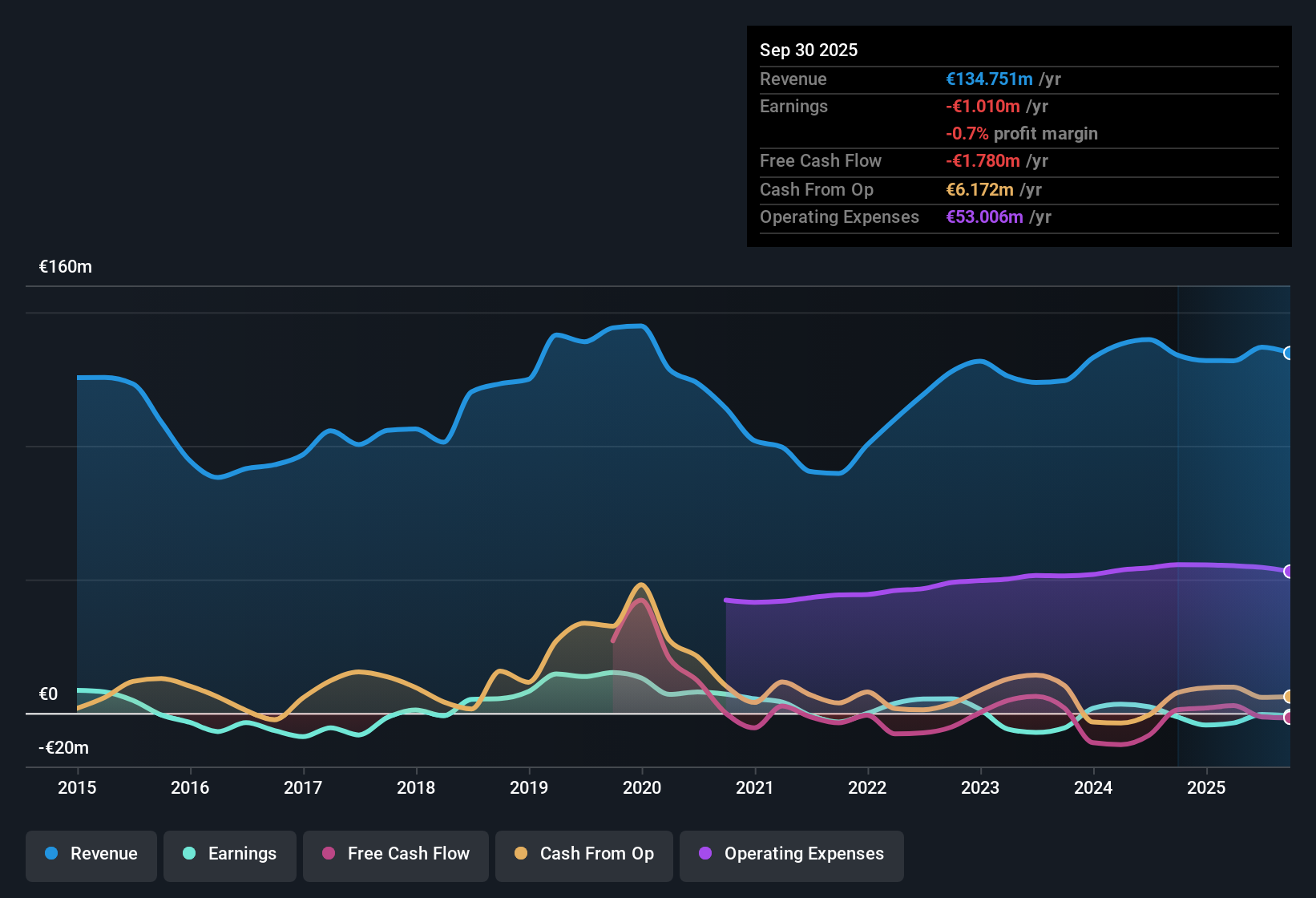1316x898 pixels.
Task: Click the €134.751m Revenue value
Action: (988, 79)
